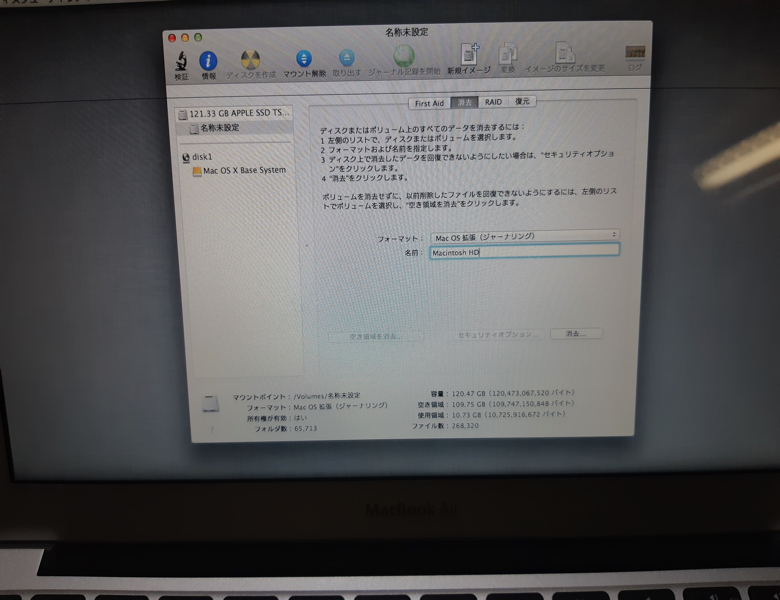Open the フォーマット format dropdown
The width and height of the screenshot is (780, 600).
[x=525, y=236]
